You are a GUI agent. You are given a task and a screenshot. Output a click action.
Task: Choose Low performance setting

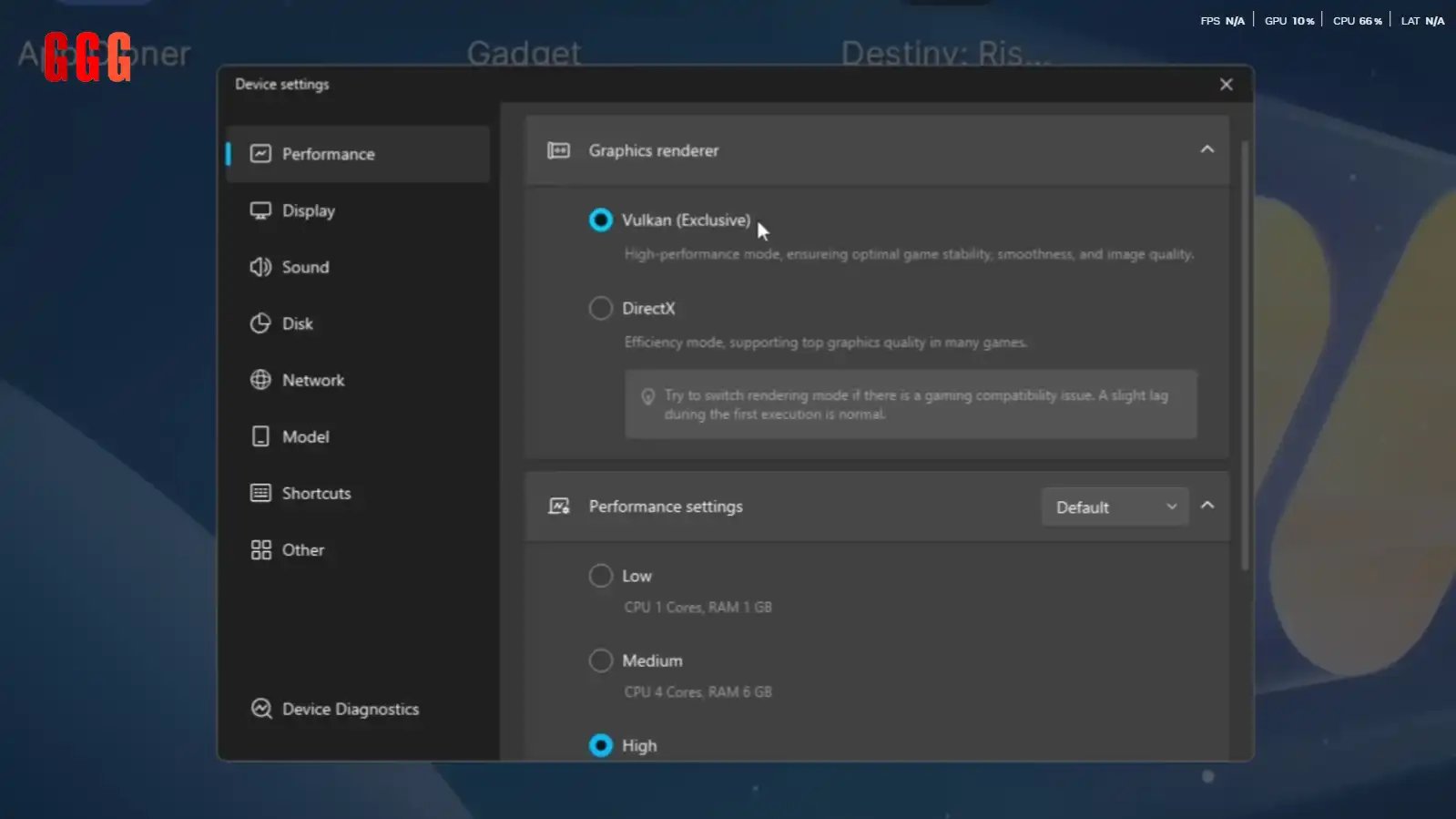click(601, 576)
